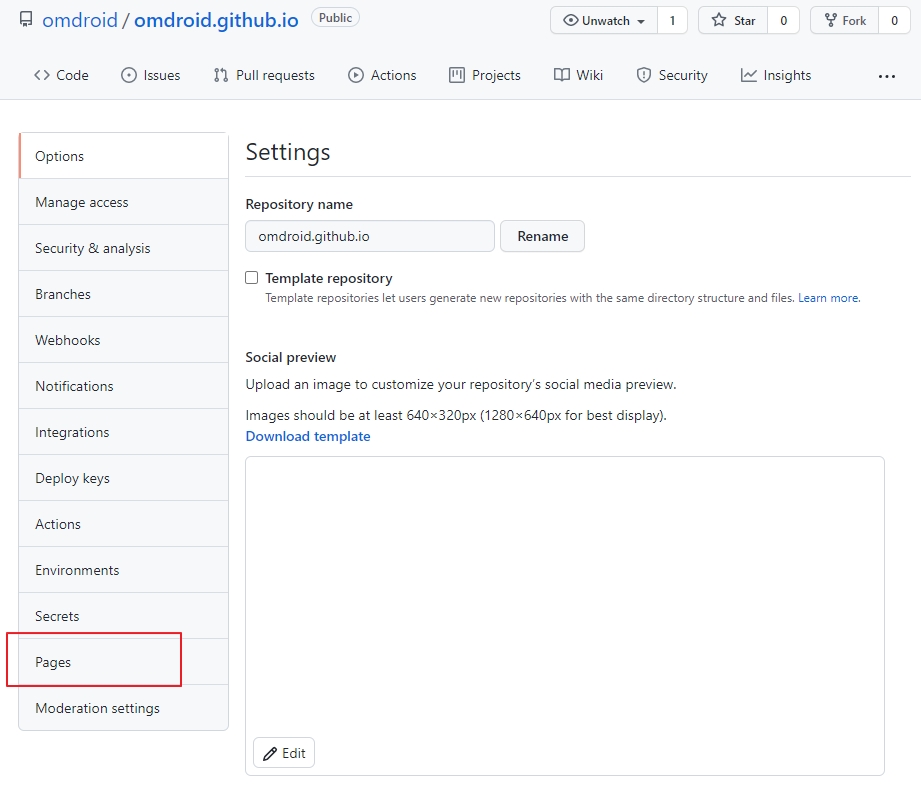Click the Download template link
The width and height of the screenshot is (921, 788).
coord(308,436)
